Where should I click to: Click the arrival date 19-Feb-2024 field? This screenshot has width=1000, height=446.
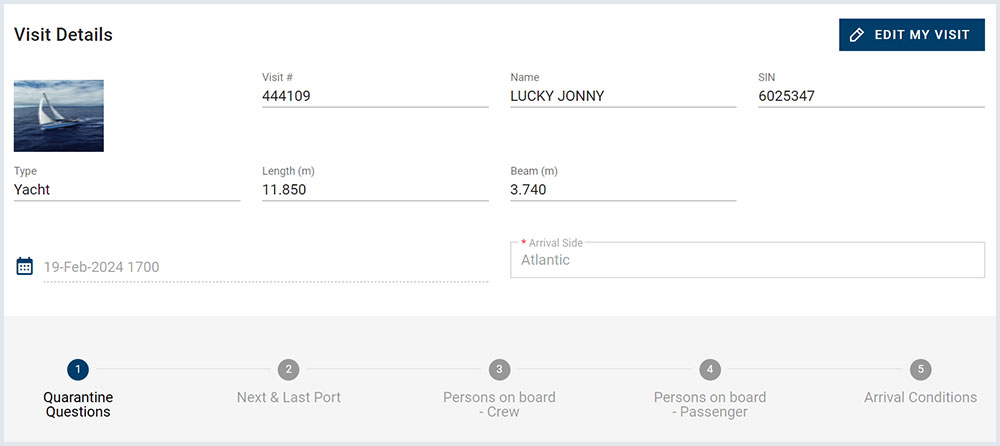point(265,267)
